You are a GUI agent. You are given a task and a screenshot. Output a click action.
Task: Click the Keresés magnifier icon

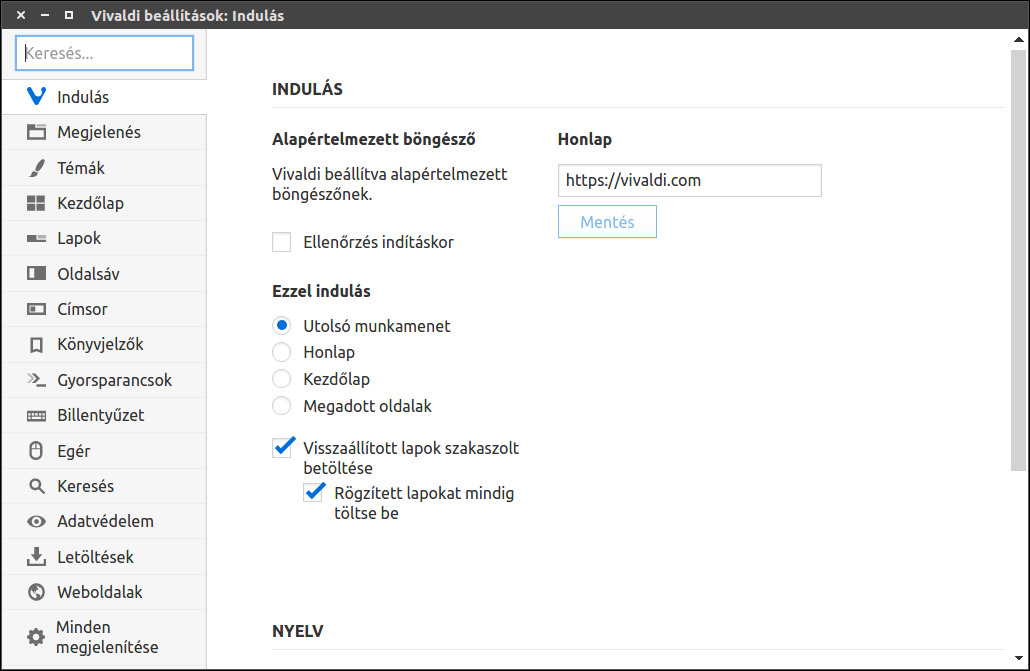tap(37, 486)
